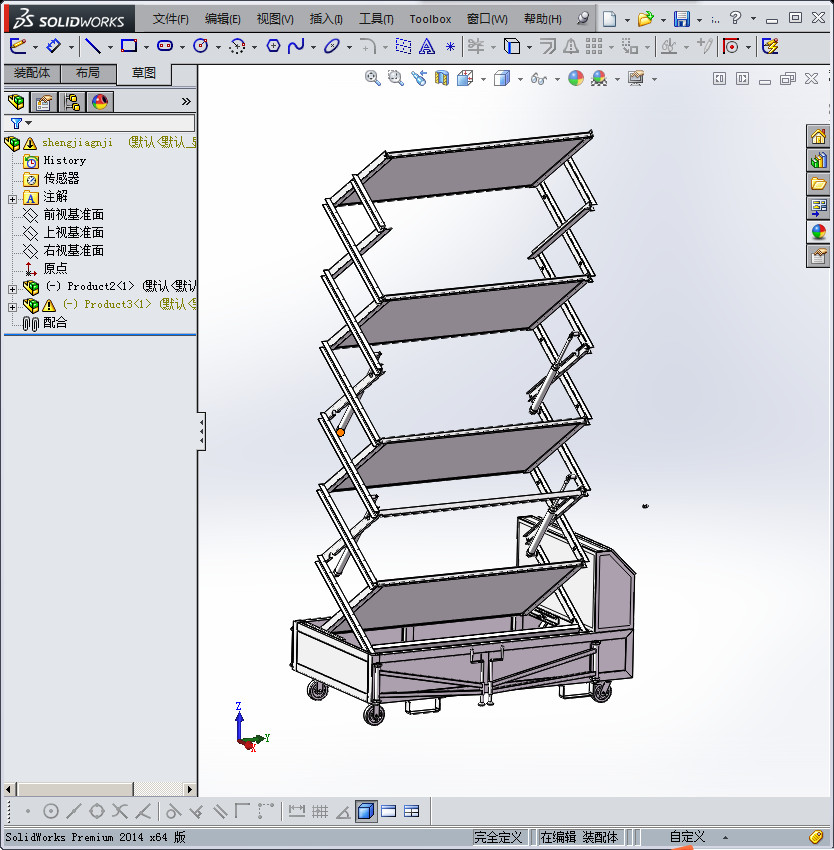Select the Corner Rectangle tool

coord(129,46)
